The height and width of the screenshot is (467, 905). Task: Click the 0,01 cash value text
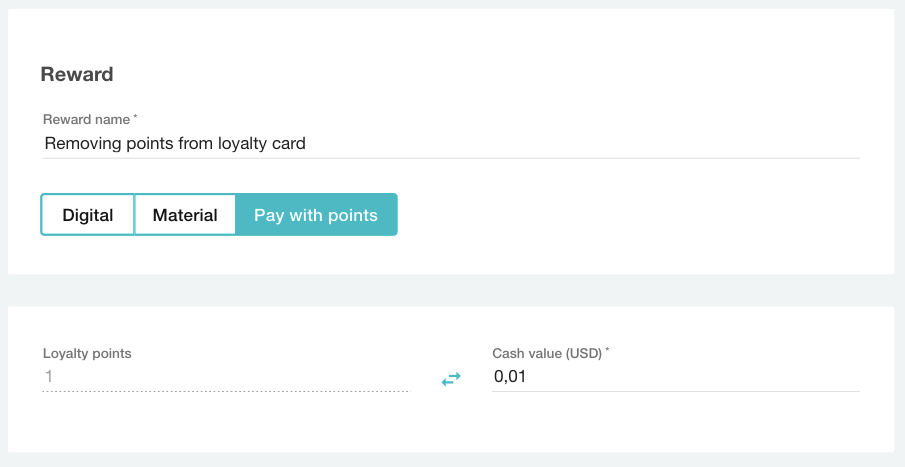(510, 377)
